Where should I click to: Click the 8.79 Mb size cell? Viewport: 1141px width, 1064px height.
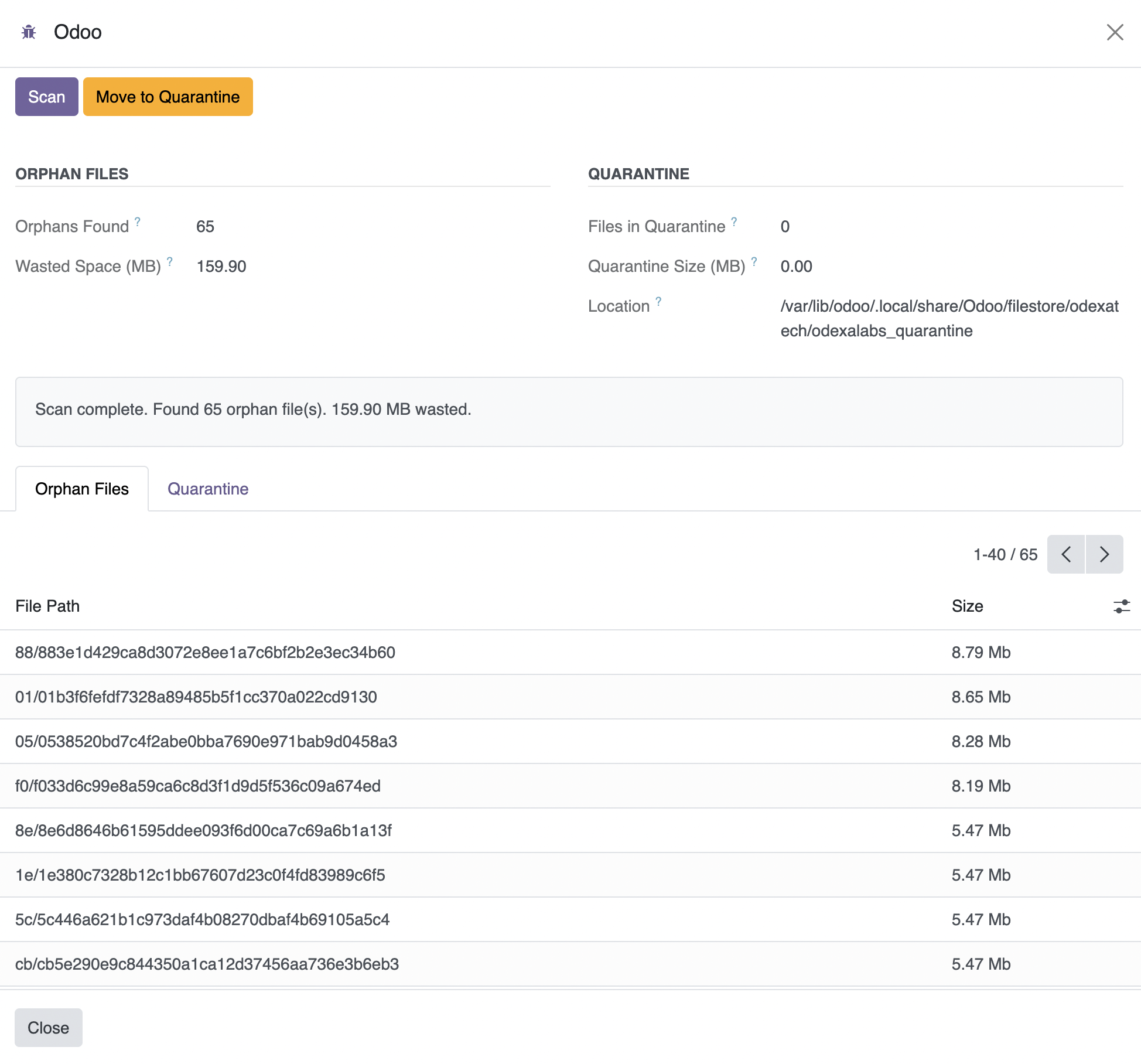981,653
